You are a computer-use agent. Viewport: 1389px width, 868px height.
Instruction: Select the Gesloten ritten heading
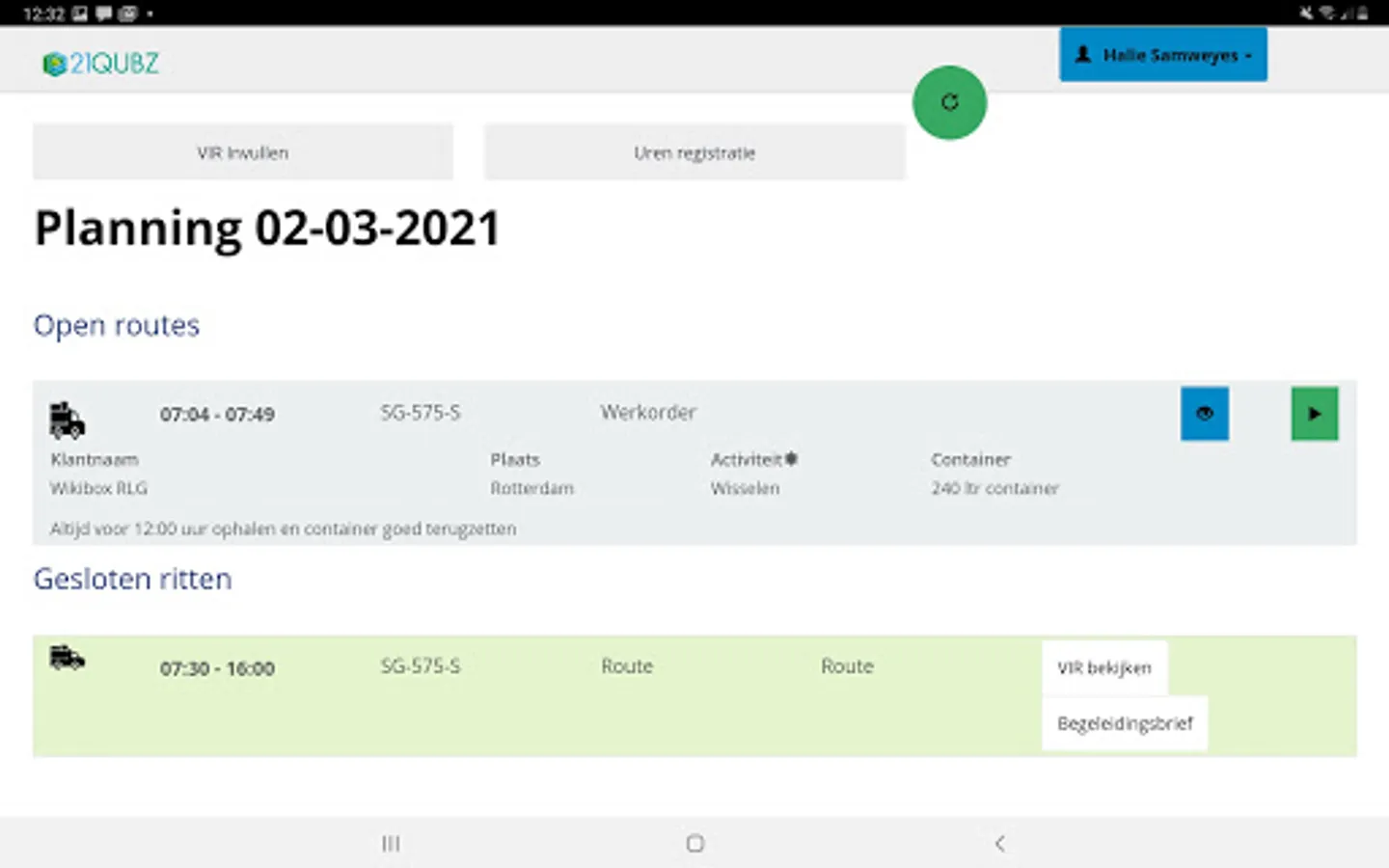(x=133, y=579)
